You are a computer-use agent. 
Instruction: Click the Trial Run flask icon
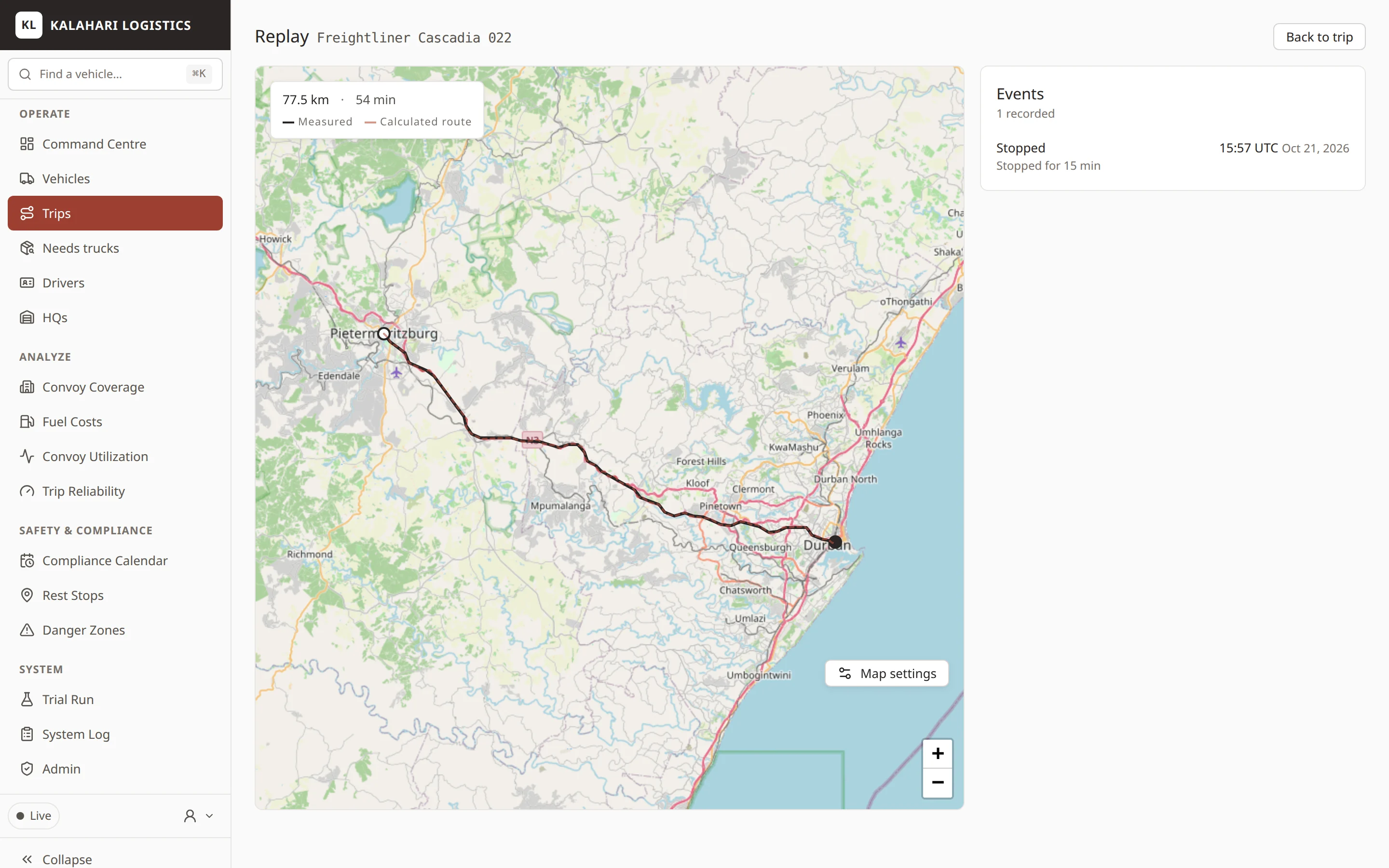(27, 699)
